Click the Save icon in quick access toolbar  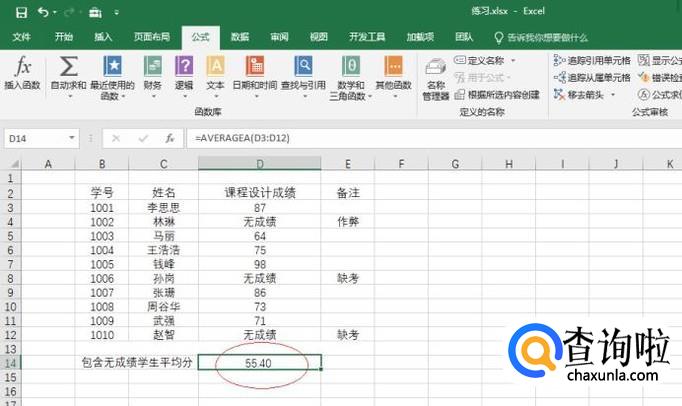tap(21, 12)
